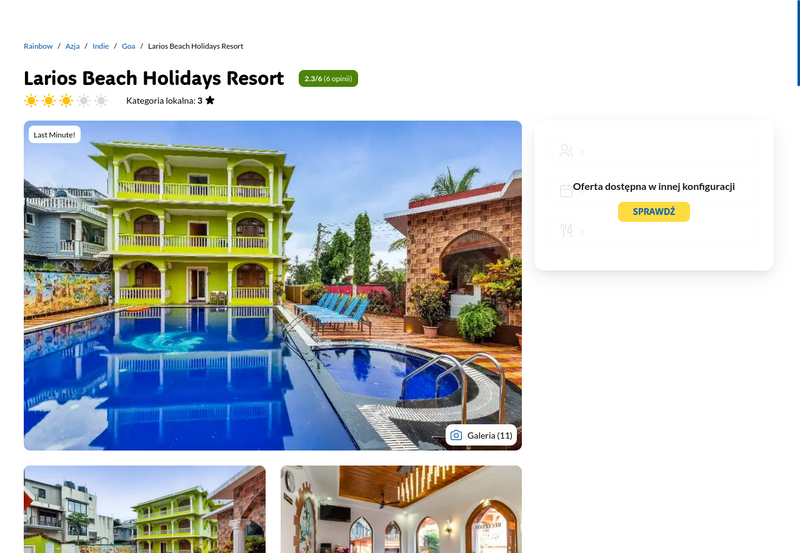Click the camera icon in the gallery button
The width and height of the screenshot is (800, 553).
456,435
